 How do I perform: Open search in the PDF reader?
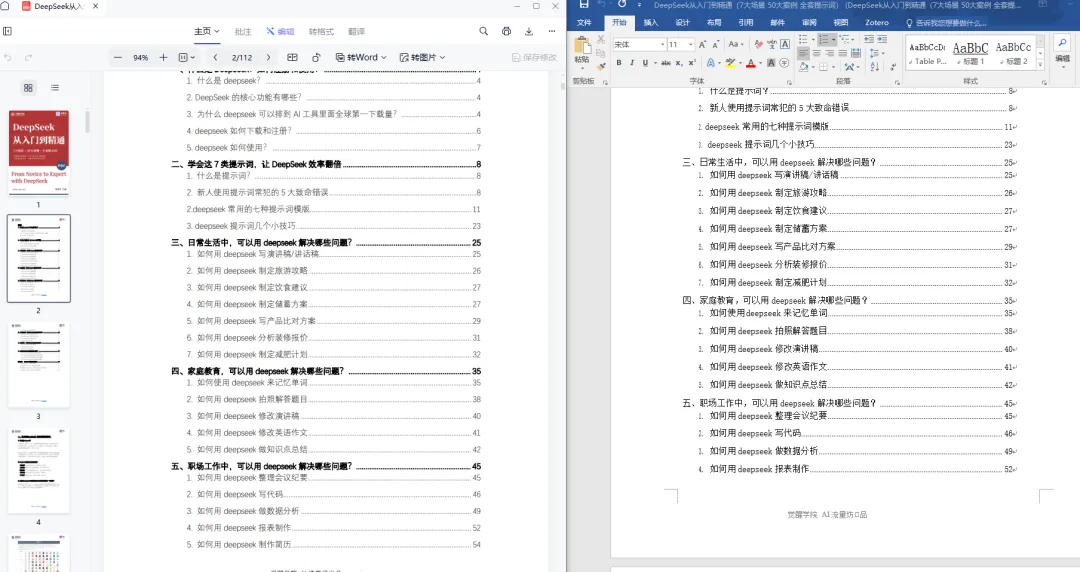point(484,31)
